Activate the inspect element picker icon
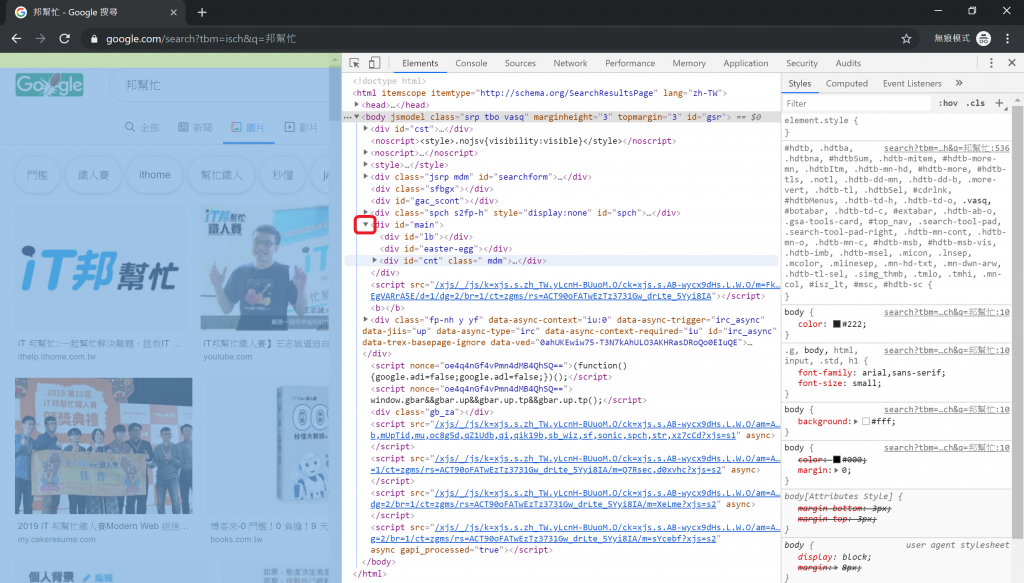The image size is (1024, 583). tap(354, 63)
